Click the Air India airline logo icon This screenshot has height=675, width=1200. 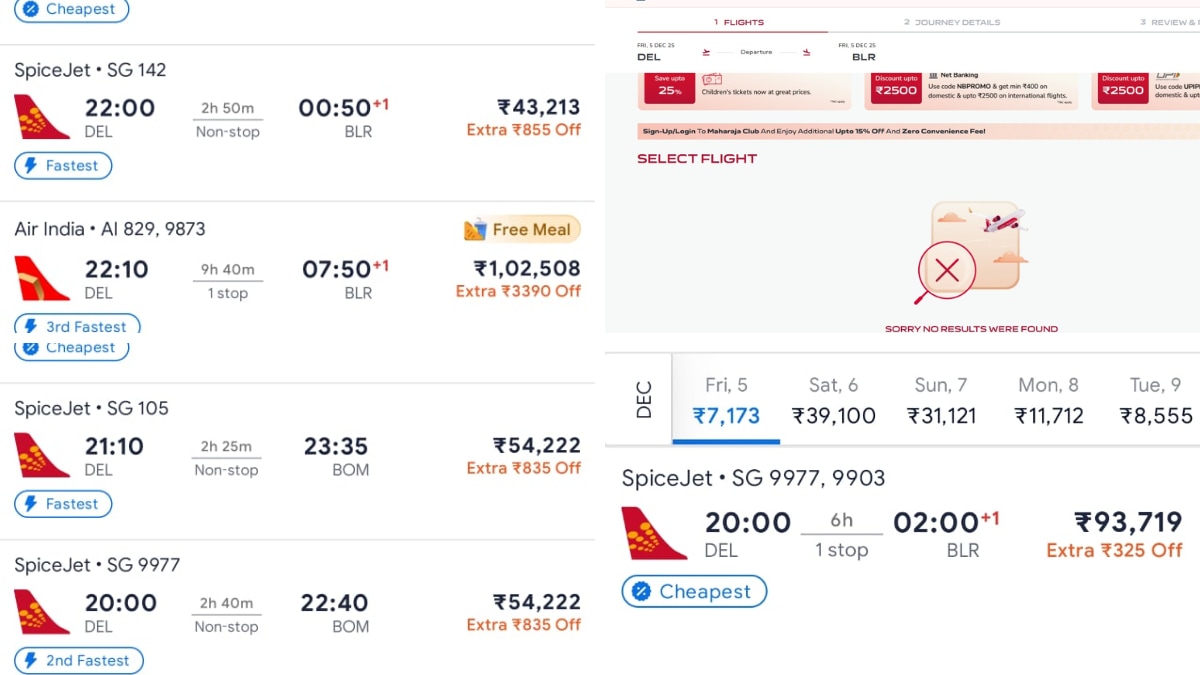click(40, 278)
